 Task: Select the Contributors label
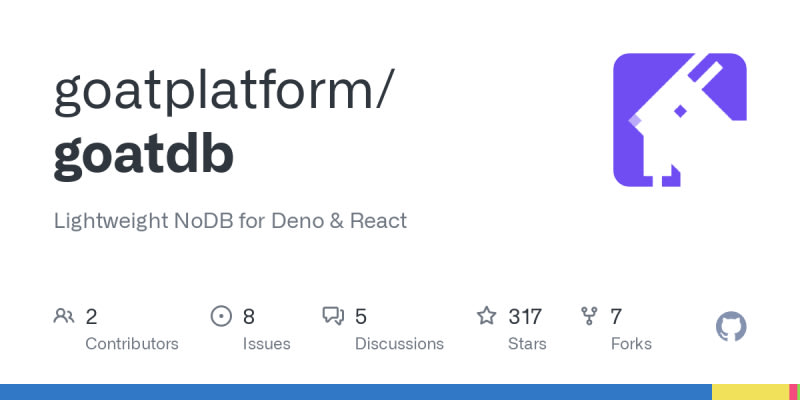pyautogui.click(x=132, y=344)
